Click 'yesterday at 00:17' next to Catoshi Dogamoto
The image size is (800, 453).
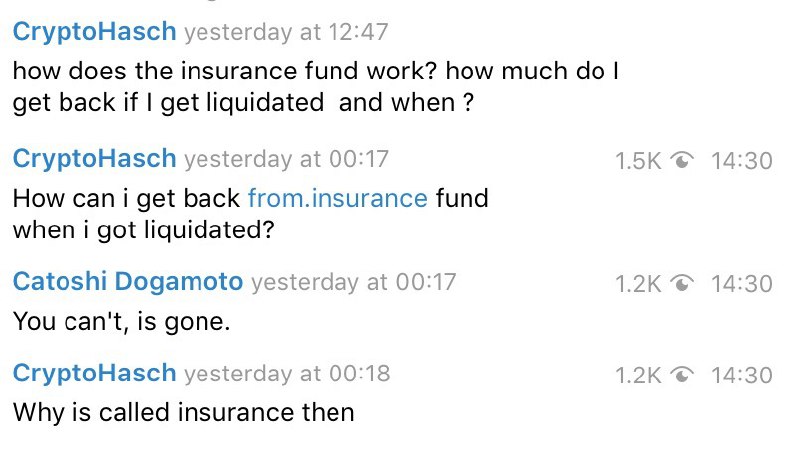pyautogui.click(x=353, y=282)
